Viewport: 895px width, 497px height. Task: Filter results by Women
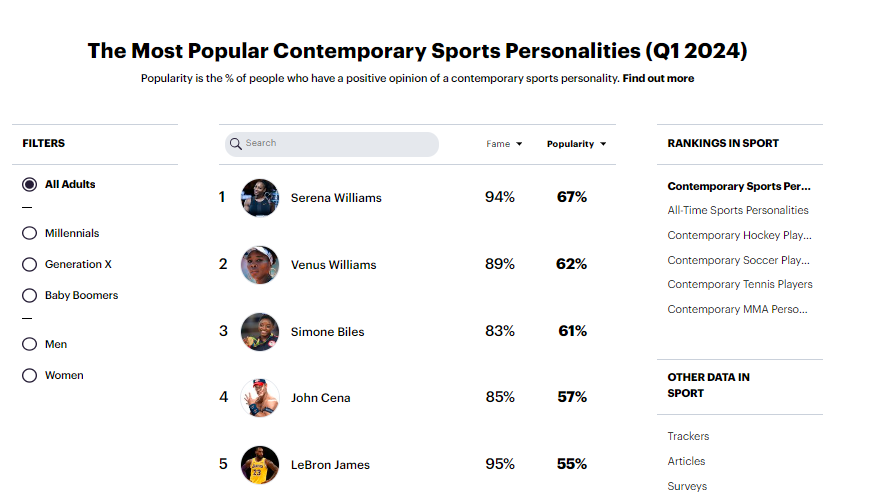[29, 376]
